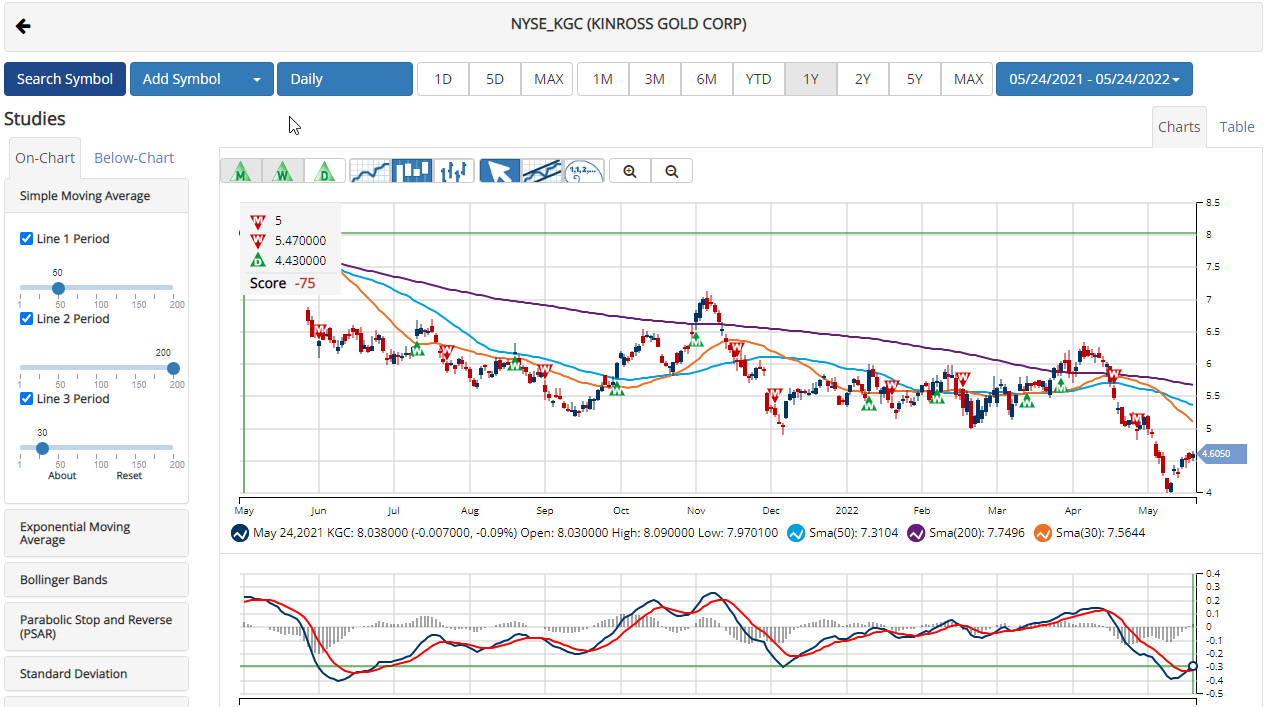
Task: Set range to 6M
Action: tap(707, 79)
